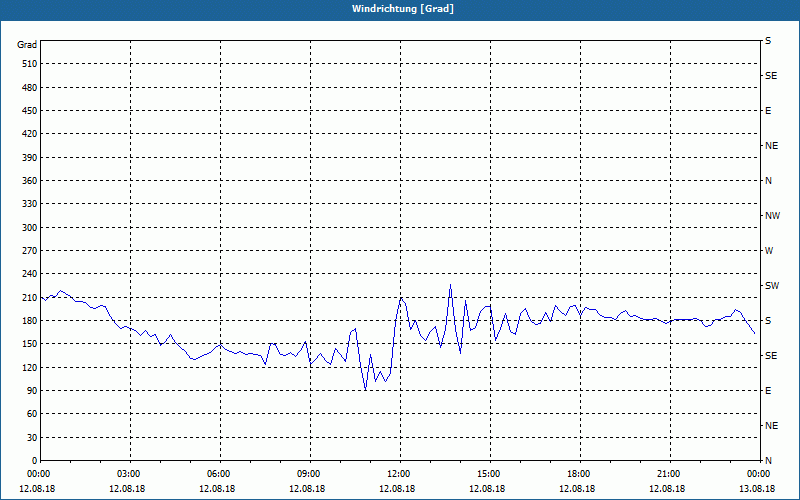Image resolution: width=800 pixels, height=500 pixels.
Task: Click the 120 degree axis value
Action: [x=30, y=367]
